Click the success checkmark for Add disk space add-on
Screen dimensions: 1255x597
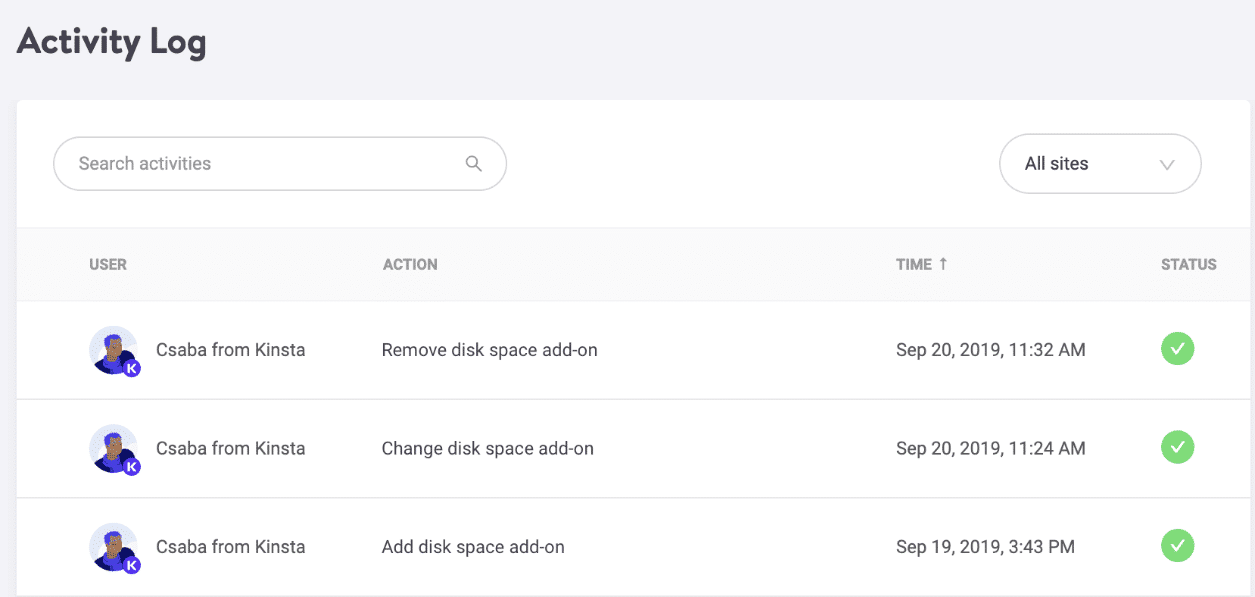pyautogui.click(x=1177, y=546)
